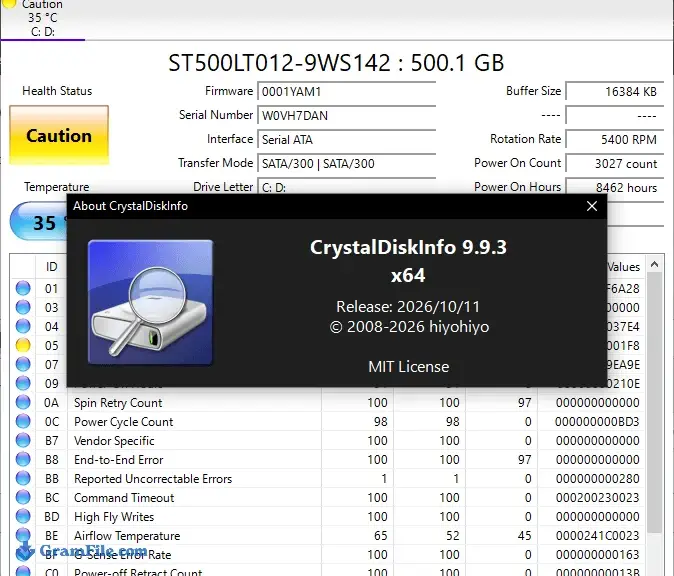Click the ID column header
The image size is (674, 576).
click(52, 267)
